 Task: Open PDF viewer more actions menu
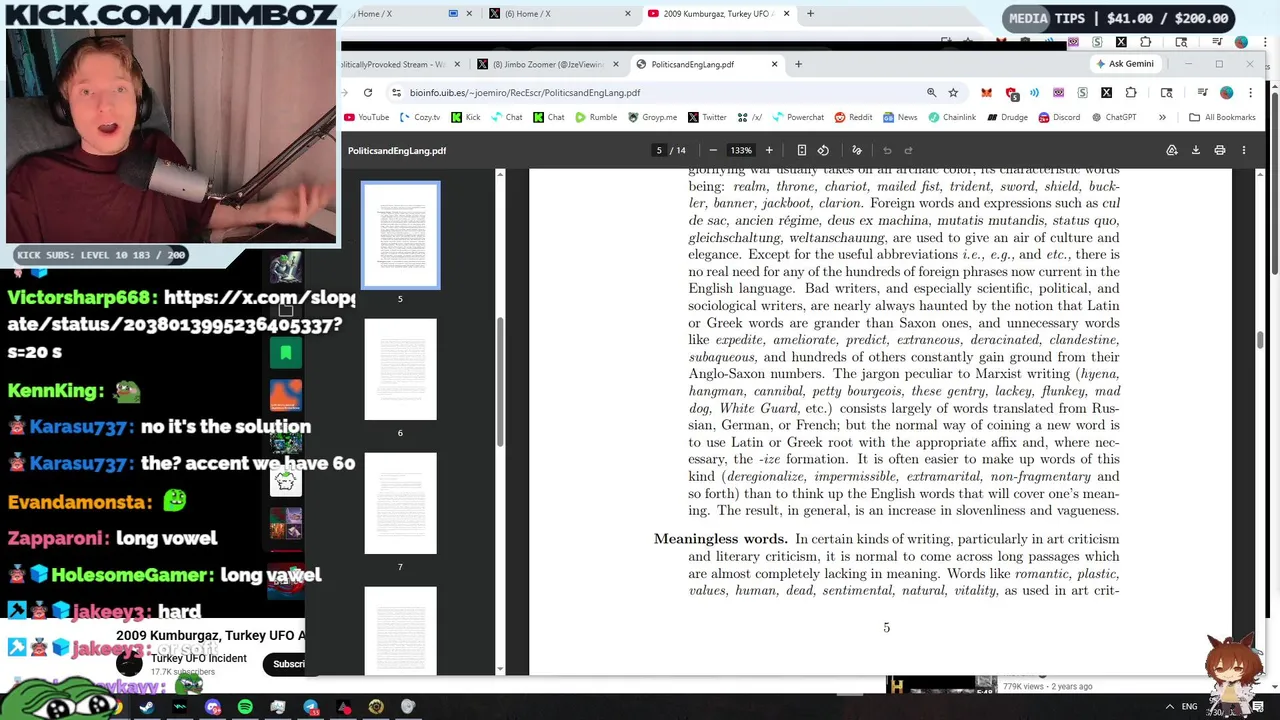click(1244, 150)
